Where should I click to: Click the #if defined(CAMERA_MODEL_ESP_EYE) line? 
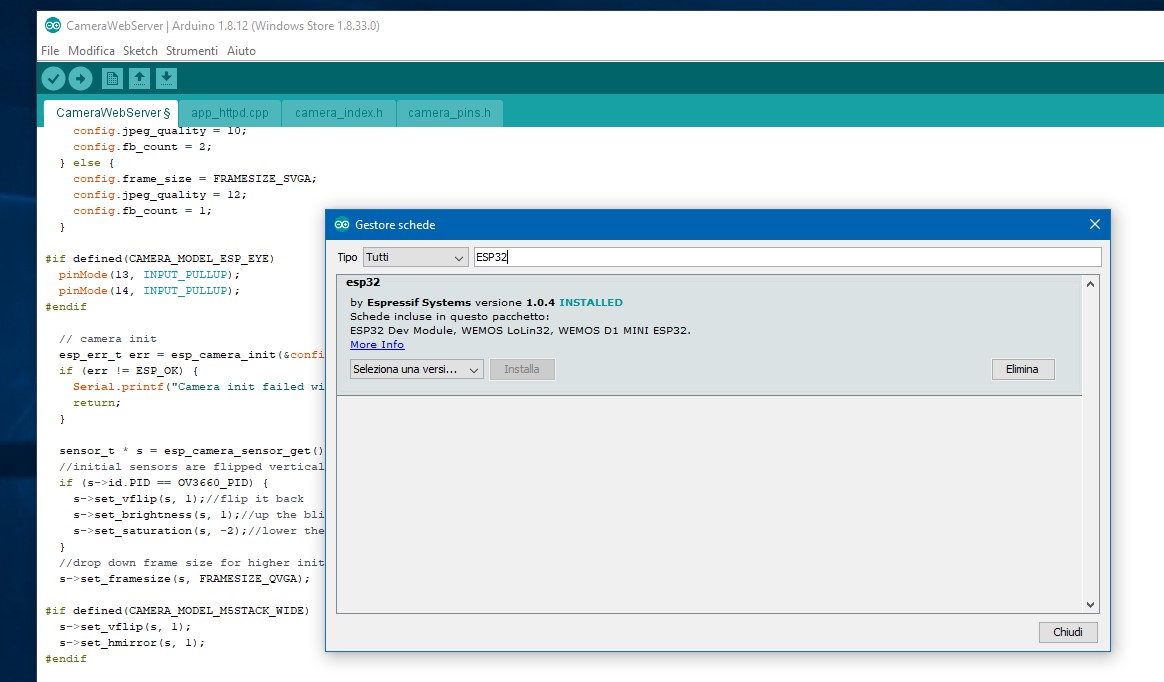click(160, 259)
